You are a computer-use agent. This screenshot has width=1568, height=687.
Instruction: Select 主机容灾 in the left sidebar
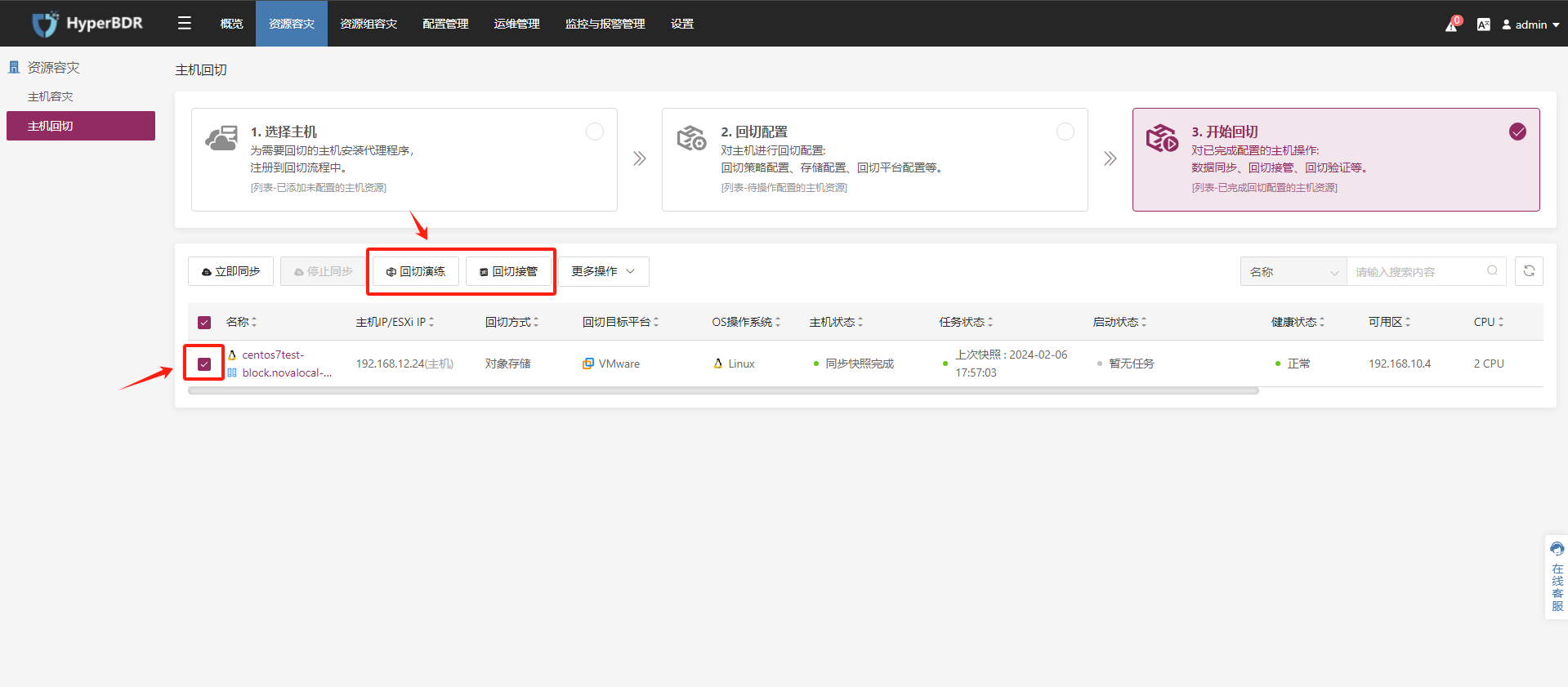click(x=51, y=96)
